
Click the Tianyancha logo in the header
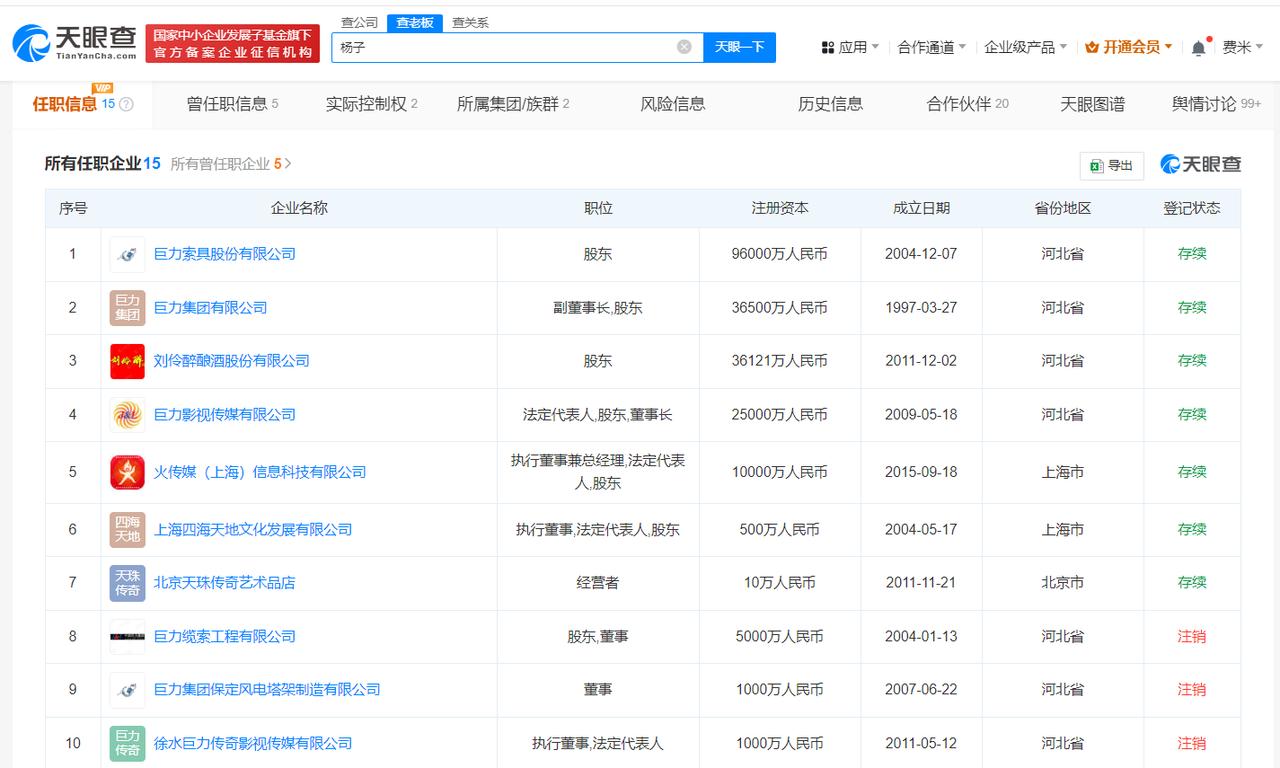click(x=74, y=43)
